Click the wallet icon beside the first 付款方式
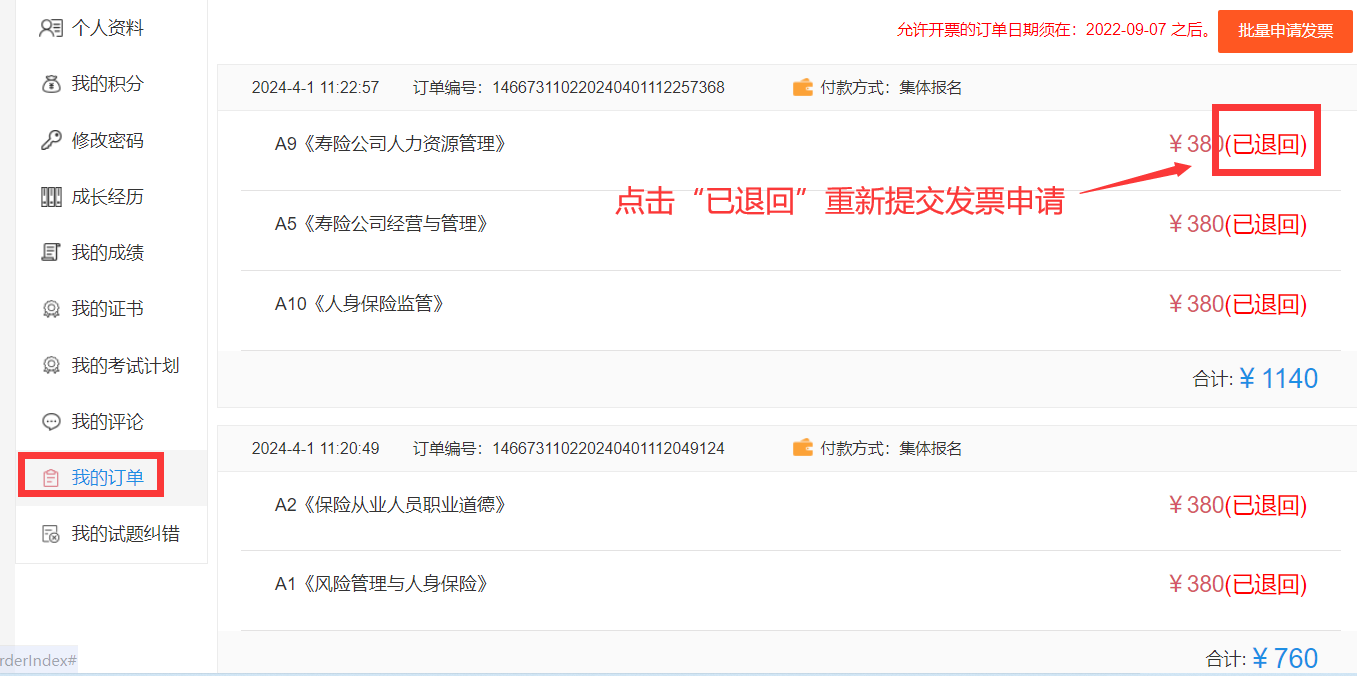 pos(801,87)
